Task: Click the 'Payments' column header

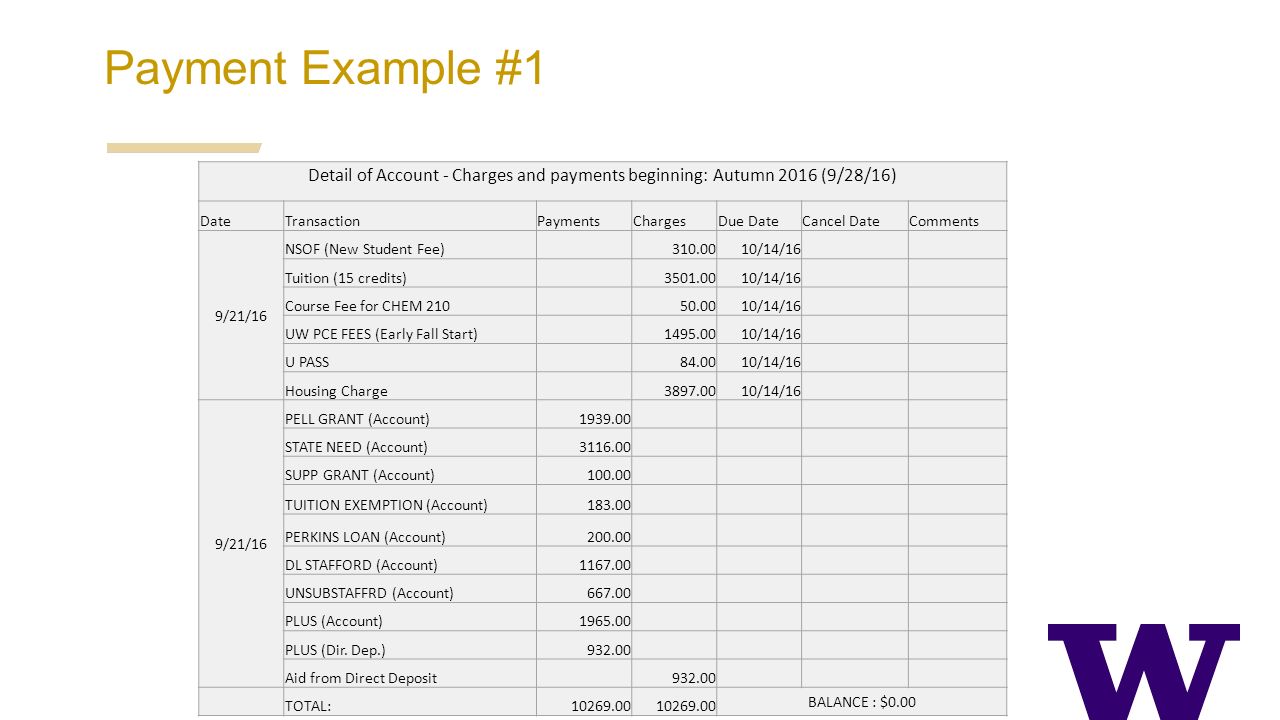Action: 568,221
